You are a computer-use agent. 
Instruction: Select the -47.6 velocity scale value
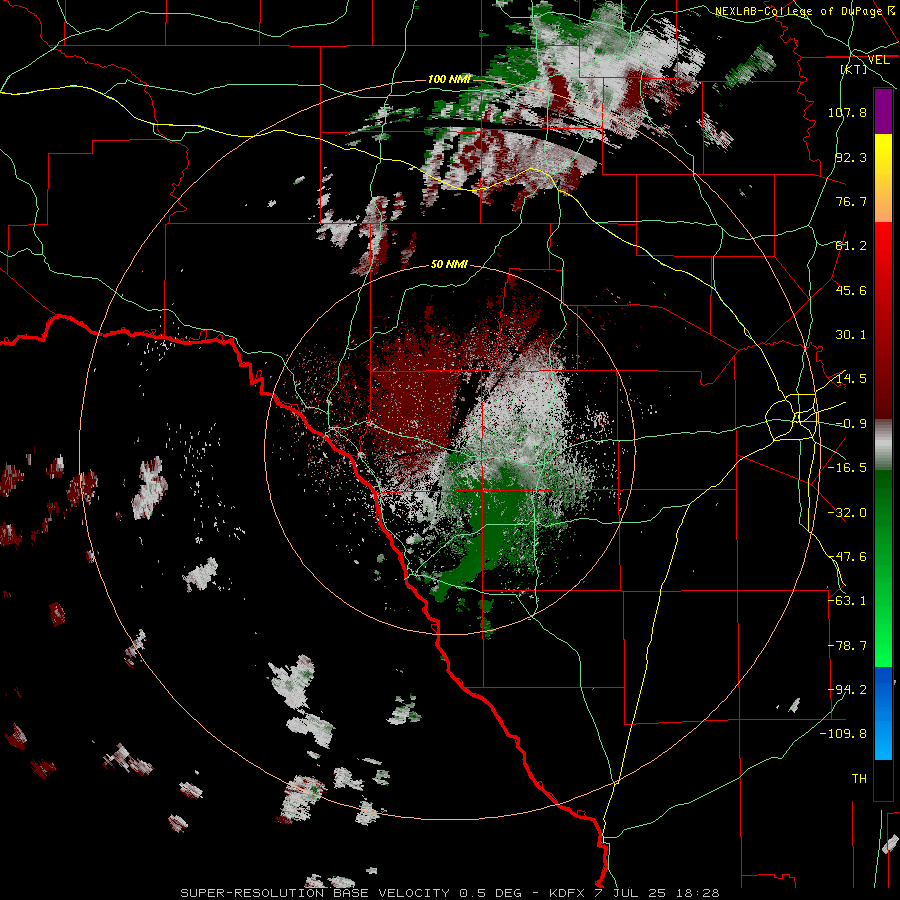coord(847,557)
